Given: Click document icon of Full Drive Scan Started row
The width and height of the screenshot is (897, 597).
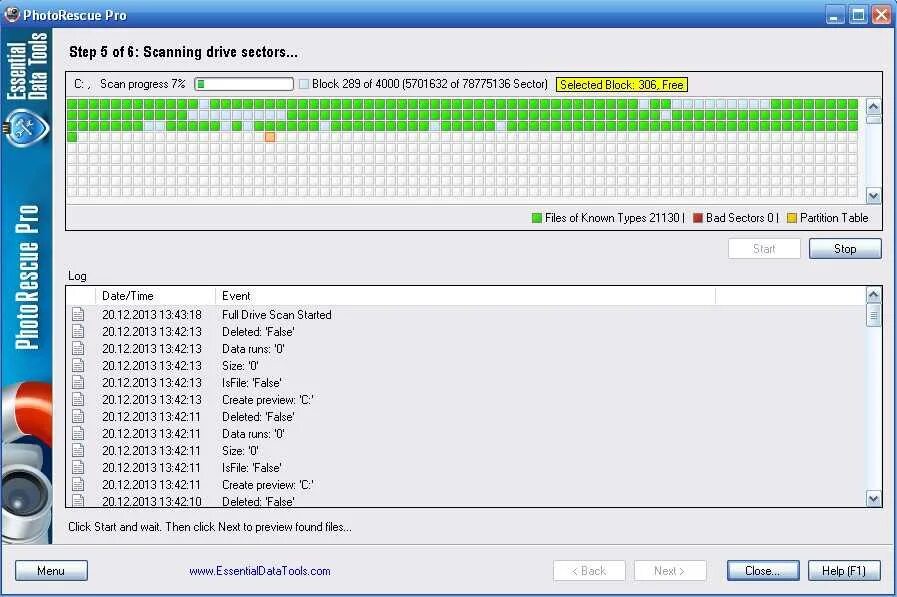Looking at the screenshot, I should click(x=78, y=315).
